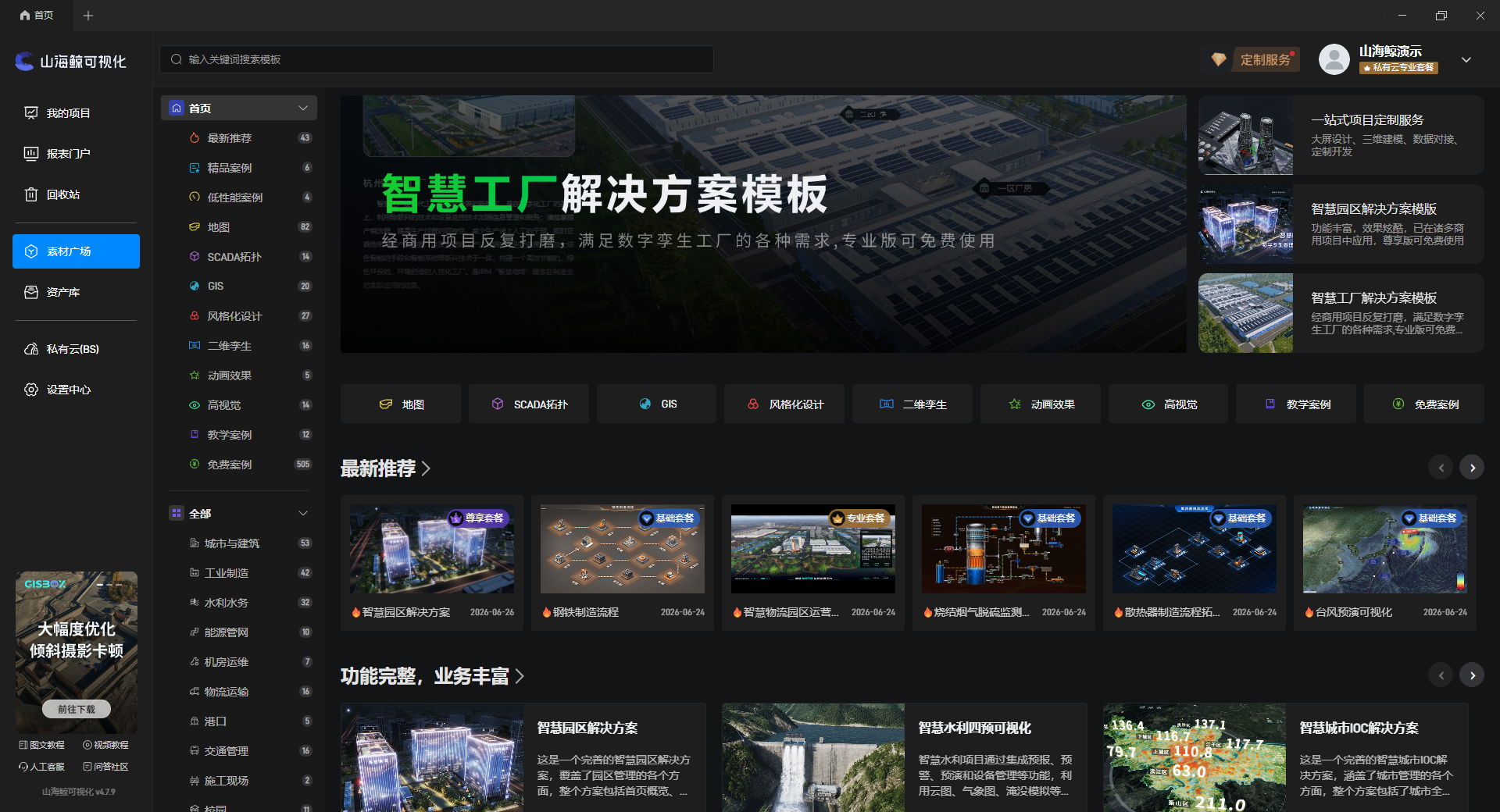Click the diamond icon next to 定制服务

(x=1218, y=59)
